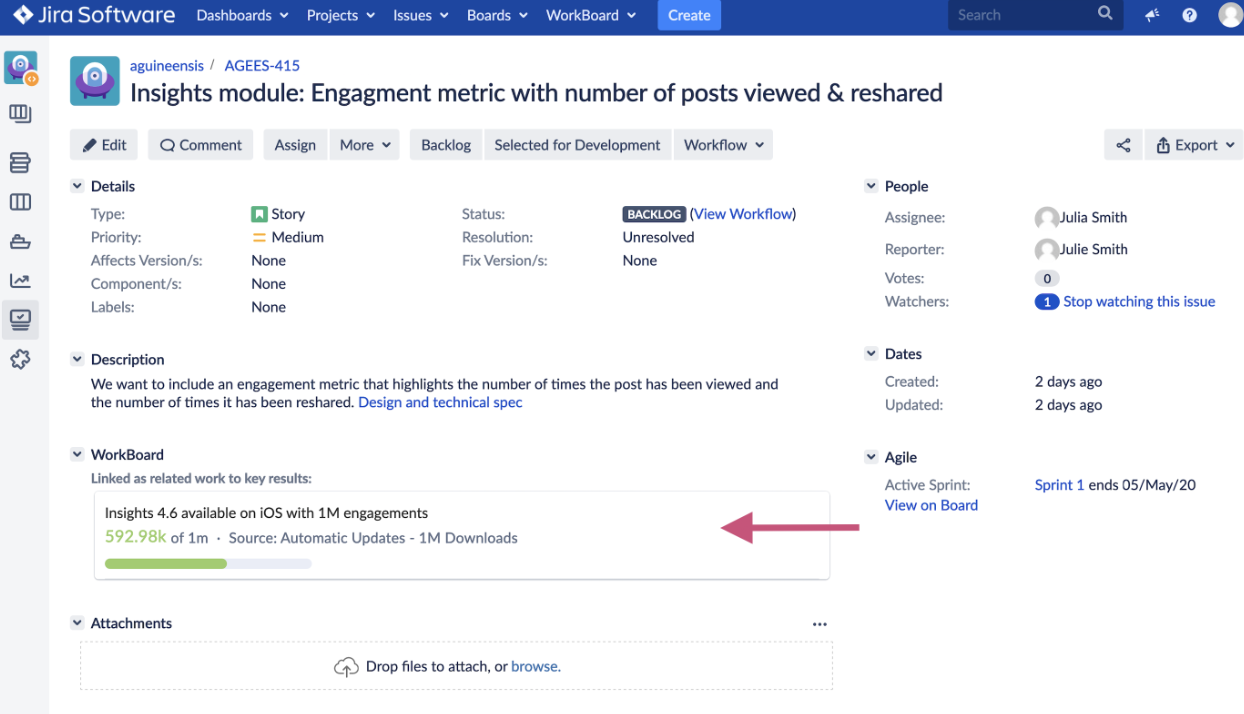Click Selected for Development button
The width and height of the screenshot is (1244, 714).
(x=577, y=145)
